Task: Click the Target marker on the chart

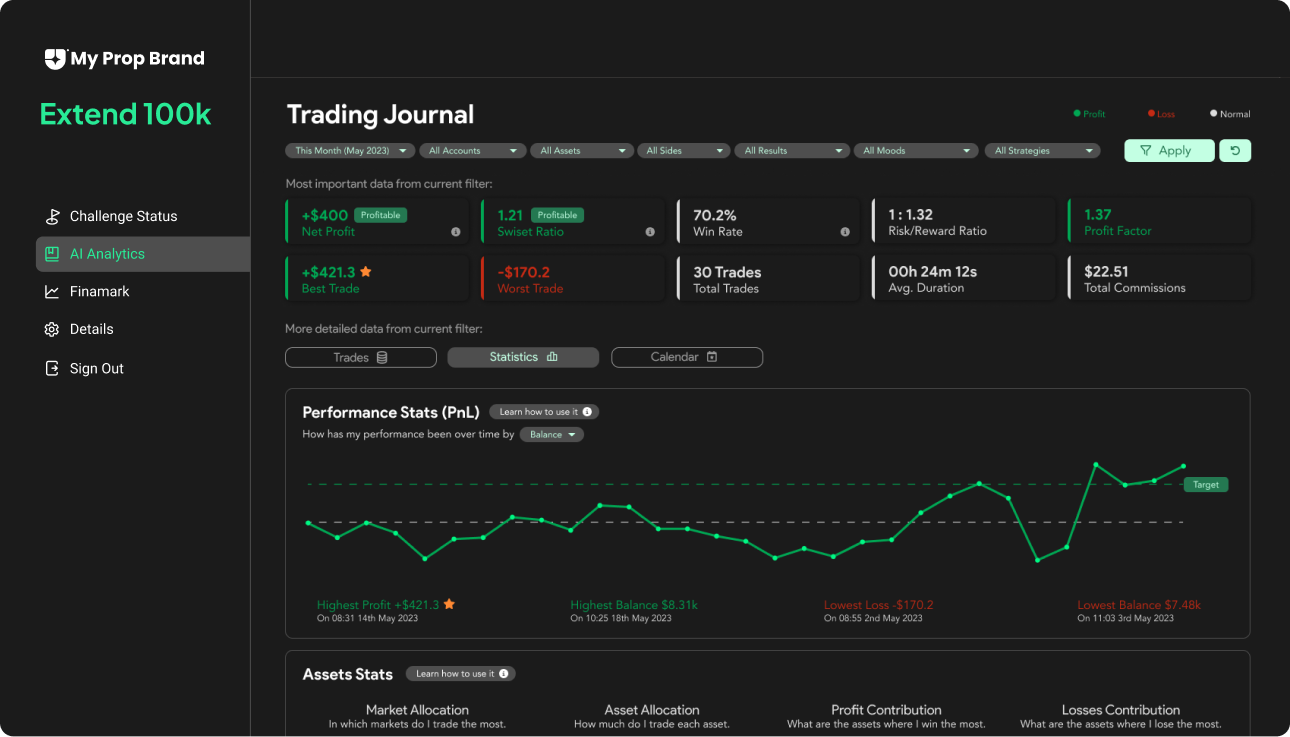Action: [x=1205, y=485]
